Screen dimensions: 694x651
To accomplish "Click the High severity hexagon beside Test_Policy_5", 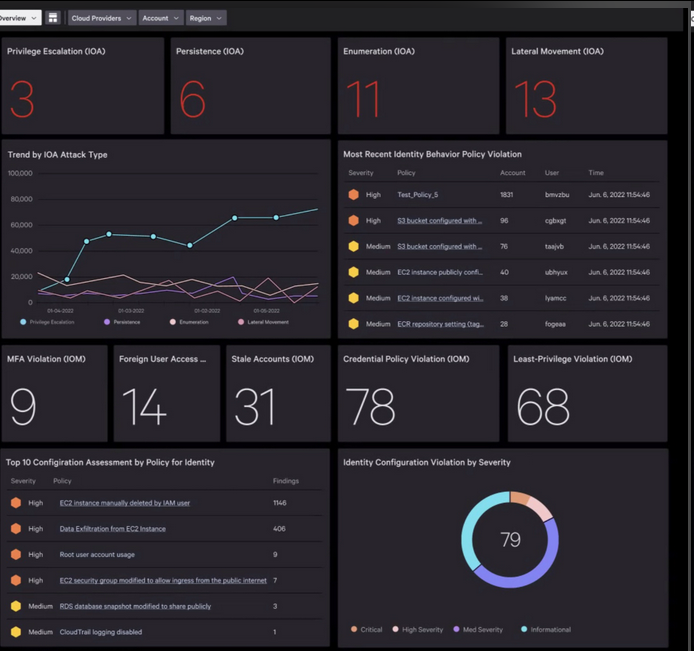I will [353, 194].
